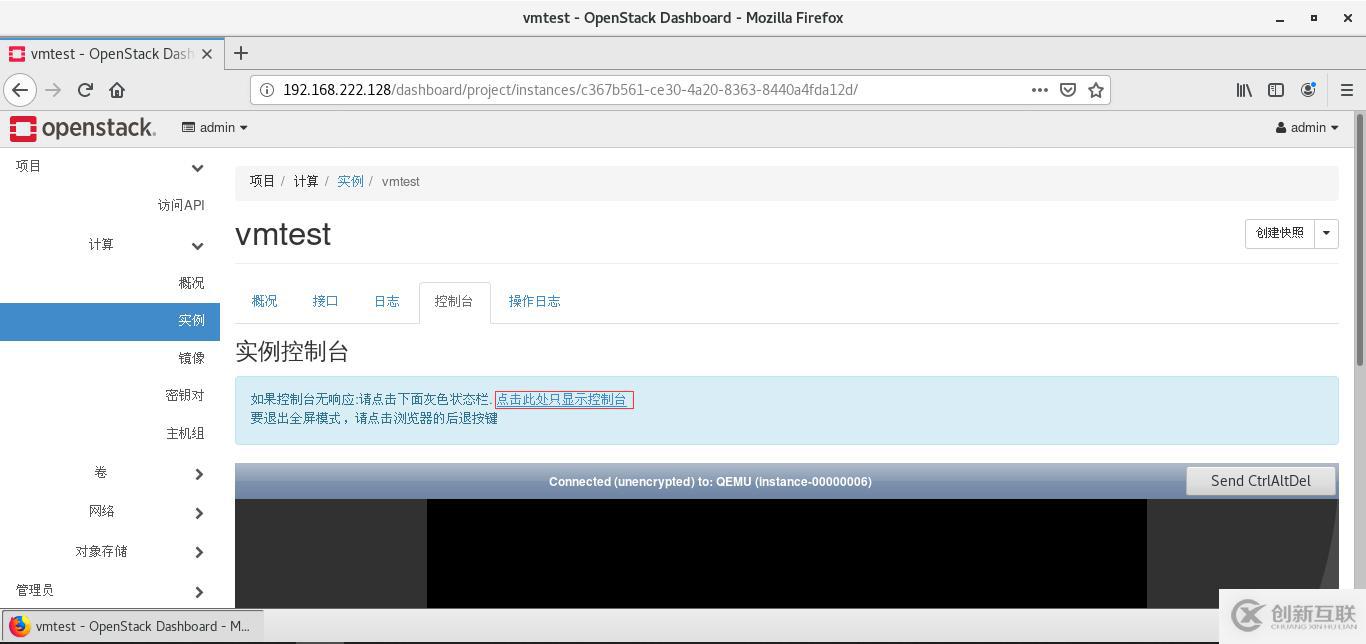Open site information icon in address bar

[x=267, y=90]
